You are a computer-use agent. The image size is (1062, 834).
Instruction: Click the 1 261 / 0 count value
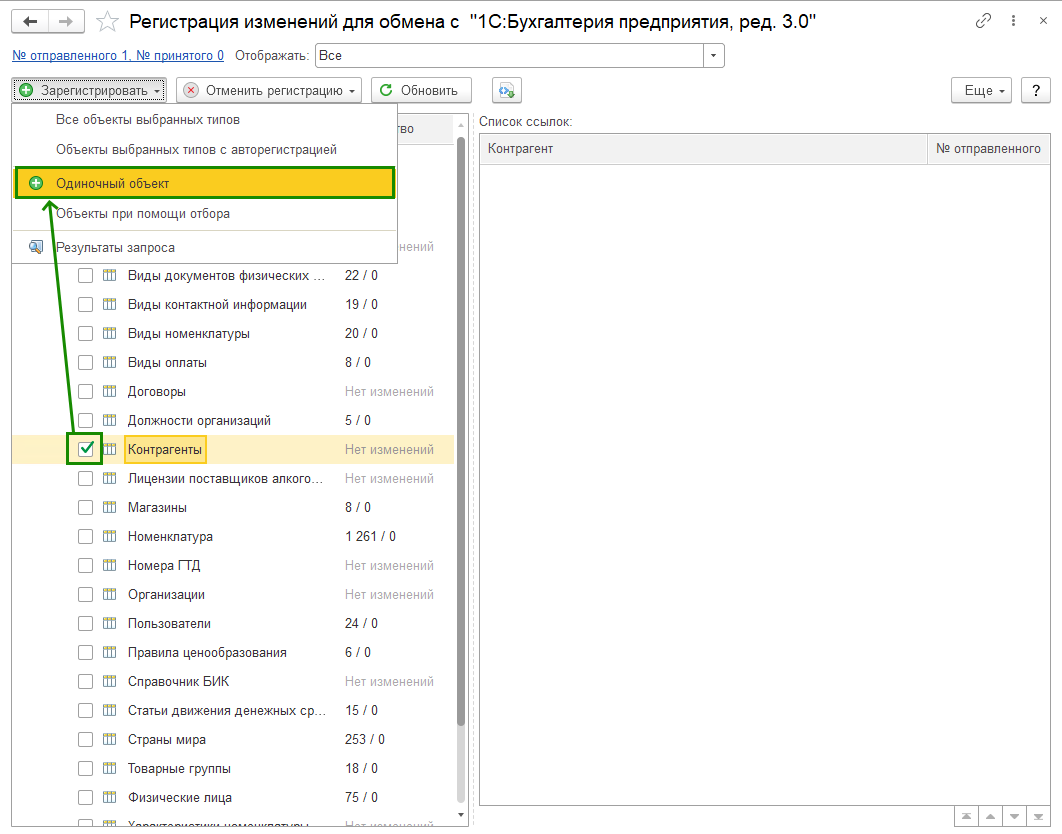tap(370, 537)
